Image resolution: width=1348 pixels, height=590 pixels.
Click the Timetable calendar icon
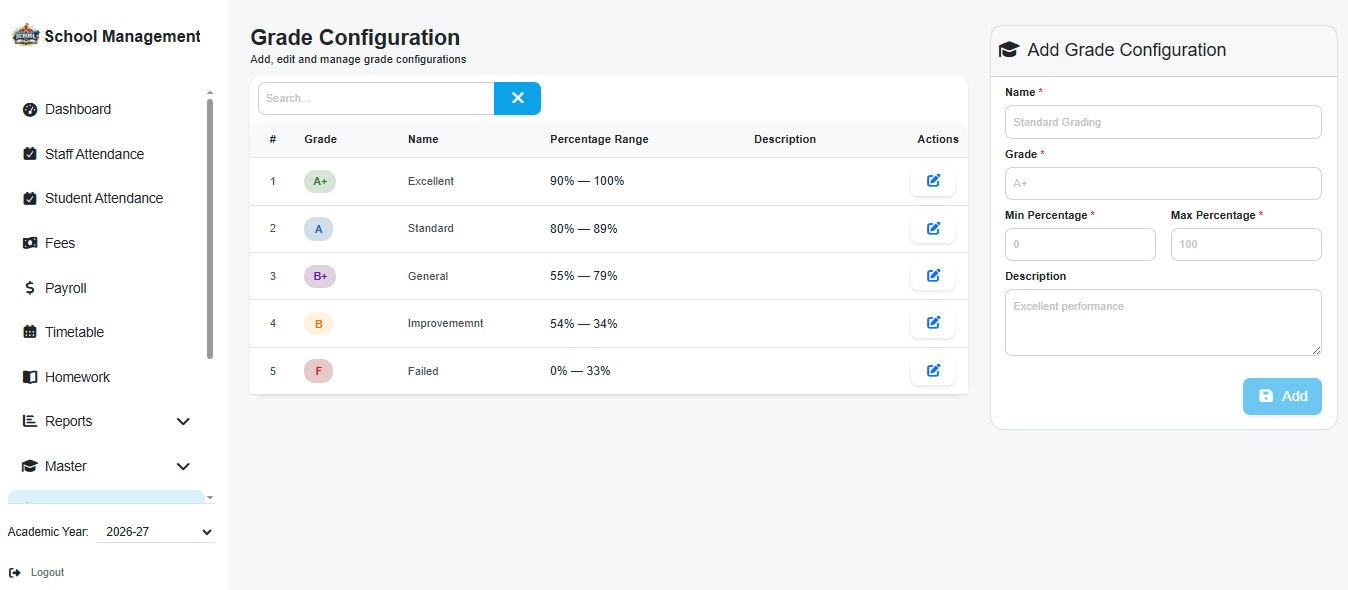(30, 332)
